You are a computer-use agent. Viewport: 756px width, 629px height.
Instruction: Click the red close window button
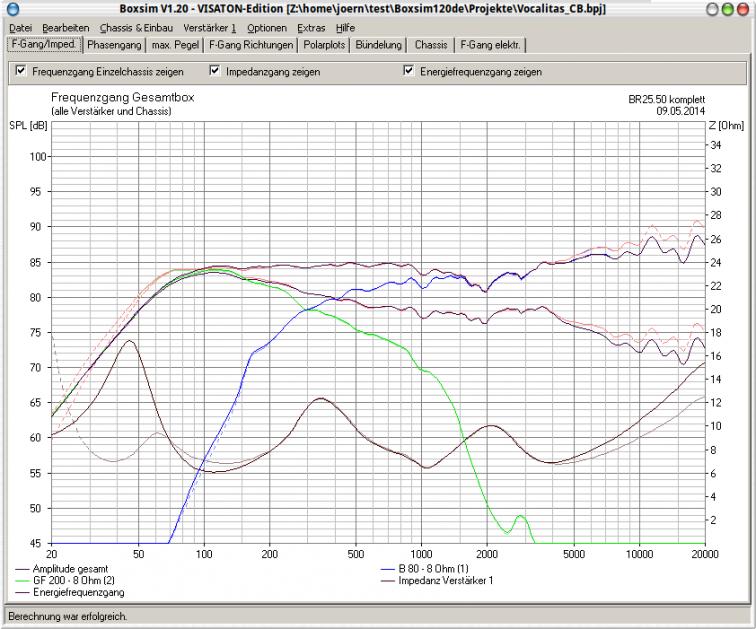pos(743,9)
